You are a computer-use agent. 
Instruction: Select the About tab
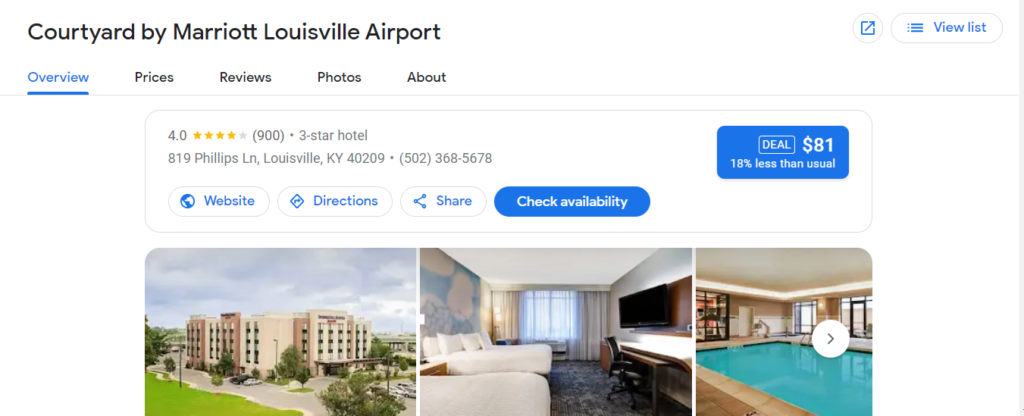(426, 77)
